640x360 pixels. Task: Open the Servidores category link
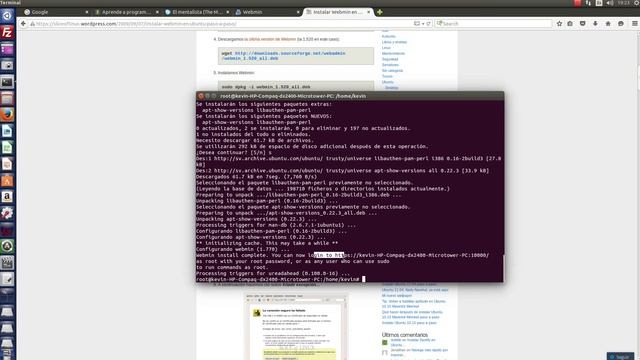point(390,65)
